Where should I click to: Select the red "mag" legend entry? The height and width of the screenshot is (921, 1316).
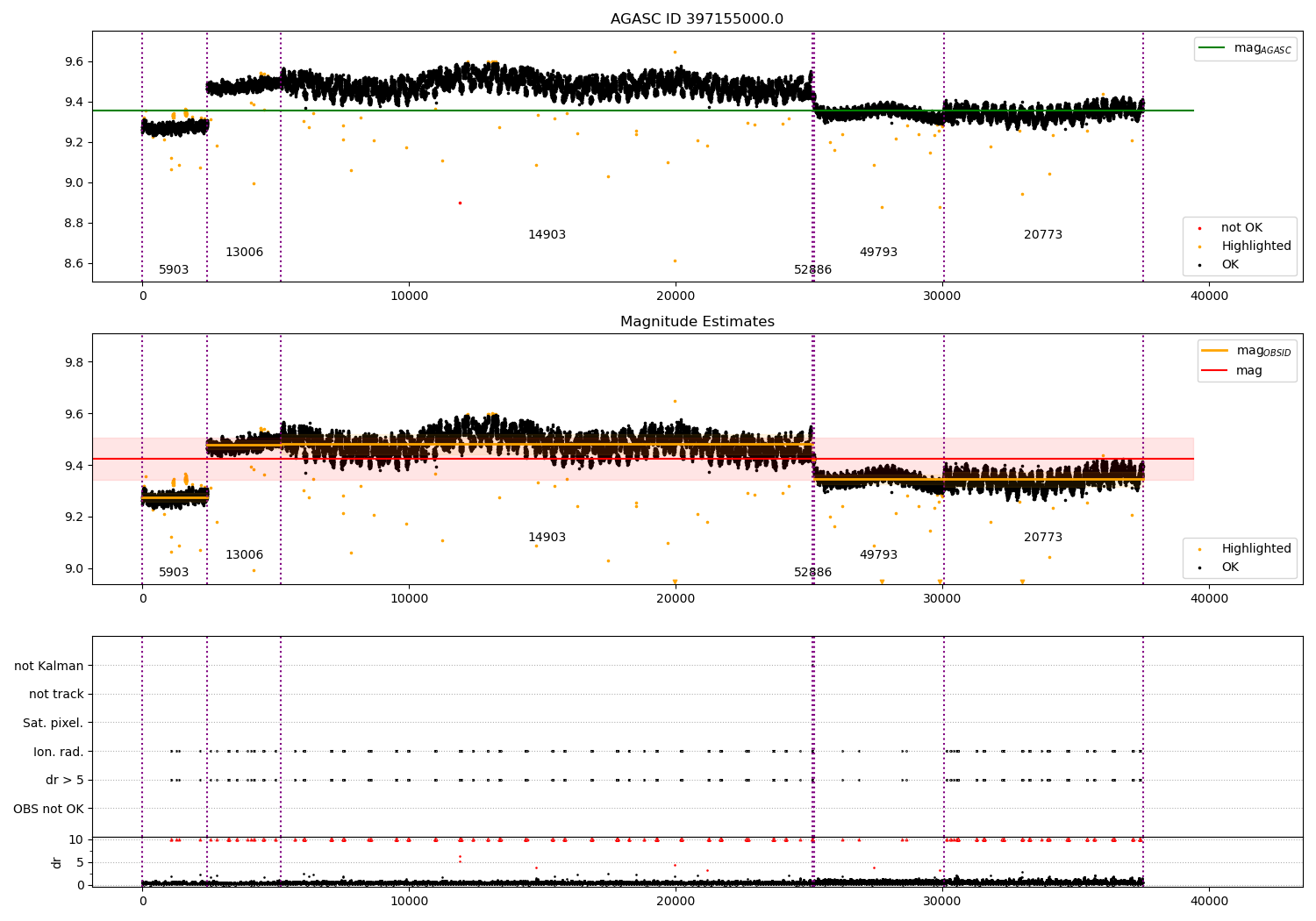click(1232, 370)
